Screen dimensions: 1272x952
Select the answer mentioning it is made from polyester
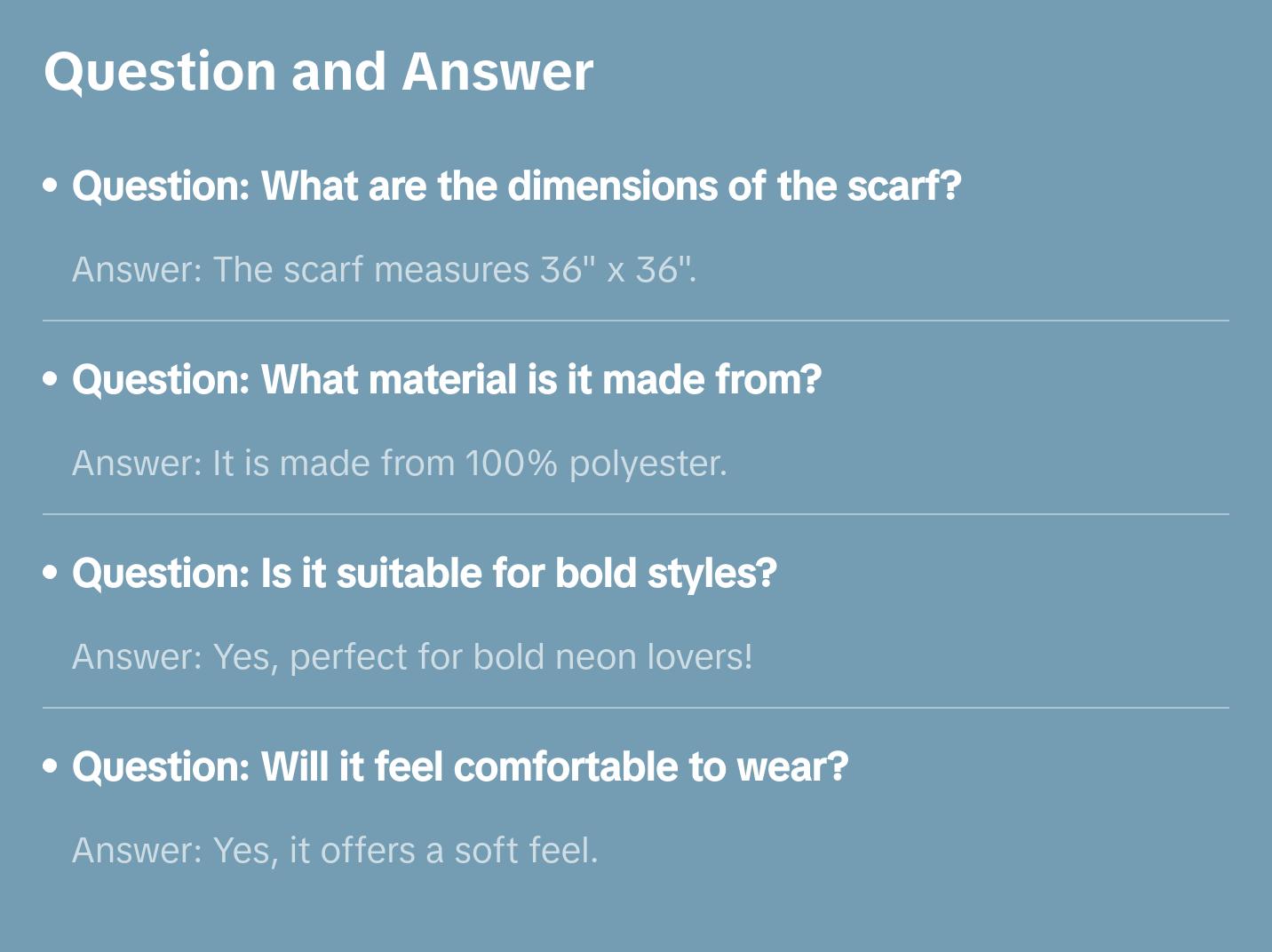click(399, 464)
